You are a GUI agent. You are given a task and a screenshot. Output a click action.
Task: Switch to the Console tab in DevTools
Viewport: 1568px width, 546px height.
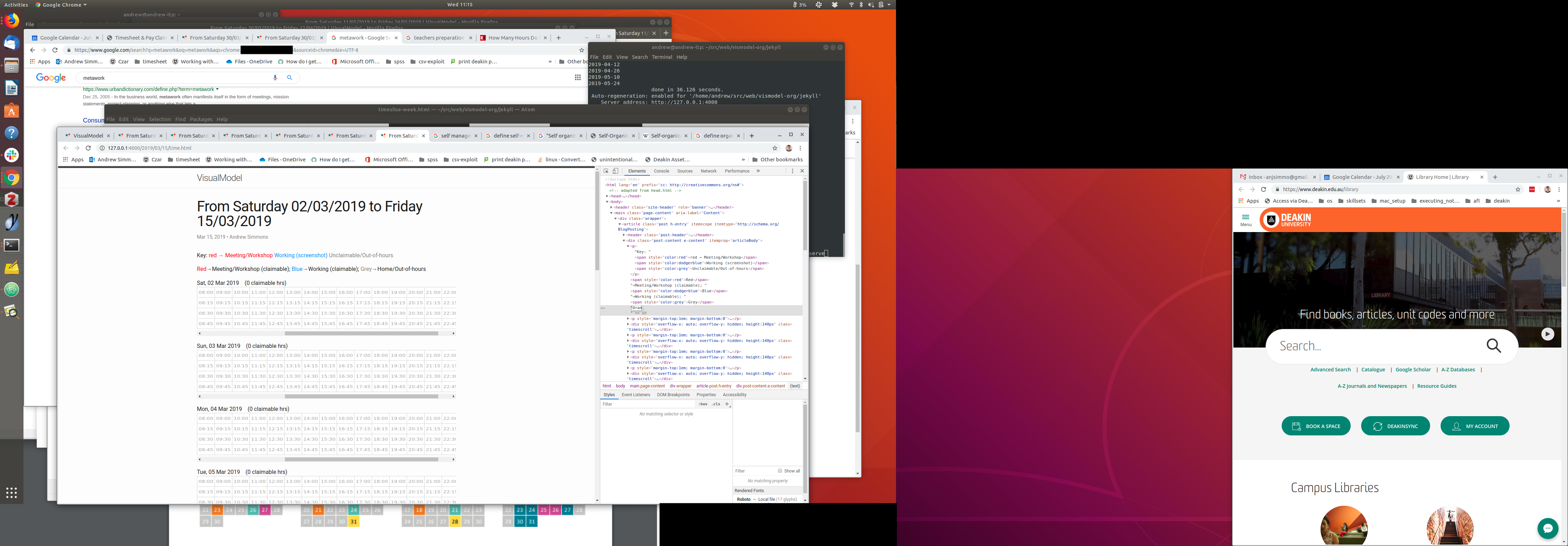[x=661, y=171]
